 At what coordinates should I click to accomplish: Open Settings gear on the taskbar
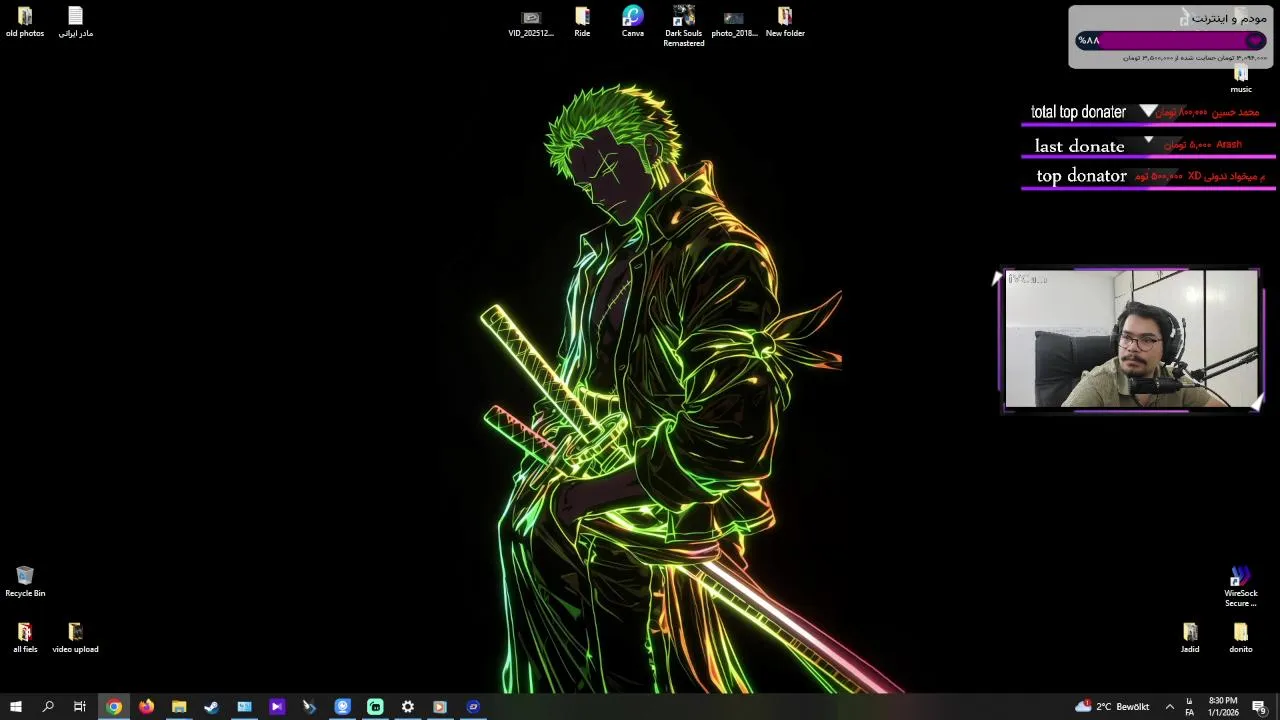[x=408, y=707]
